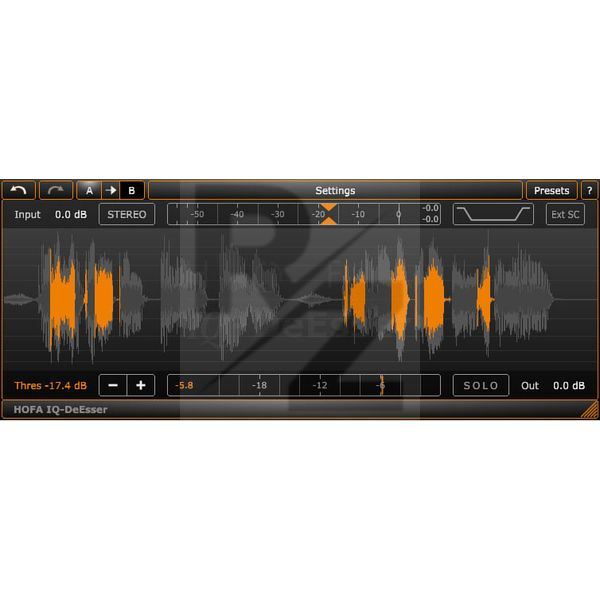Image resolution: width=600 pixels, height=600 pixels.
Task: Click the -5.8 reduction readout
Action: [184, 385]
